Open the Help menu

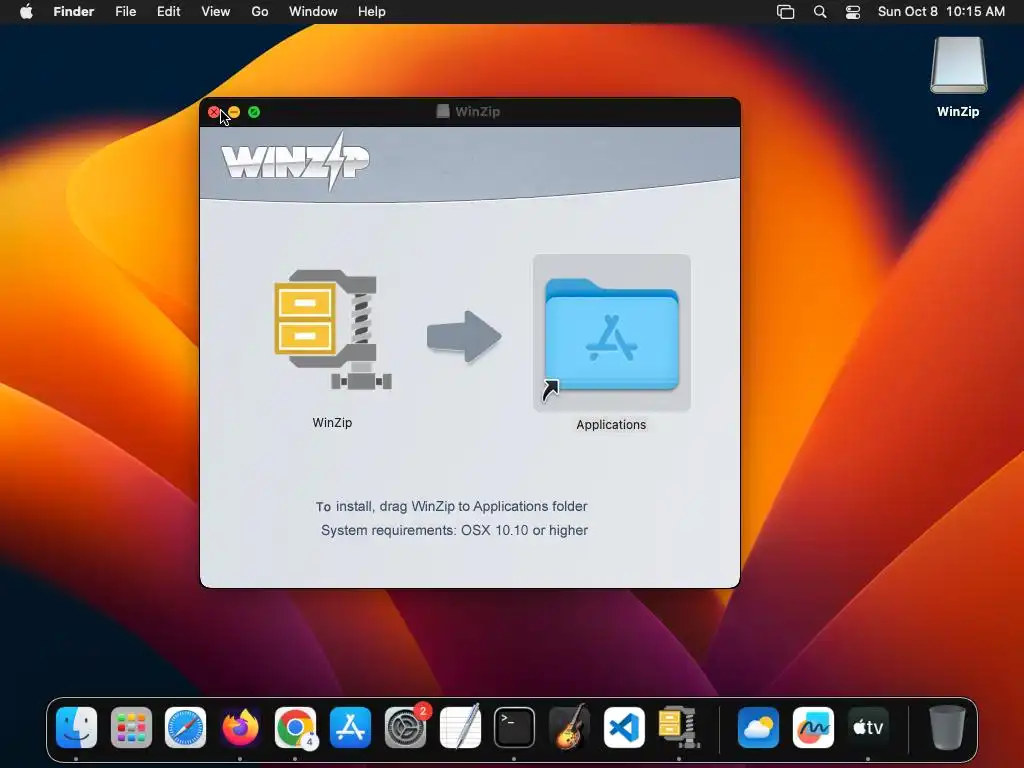pyautogui.click(x=372, y=12)
